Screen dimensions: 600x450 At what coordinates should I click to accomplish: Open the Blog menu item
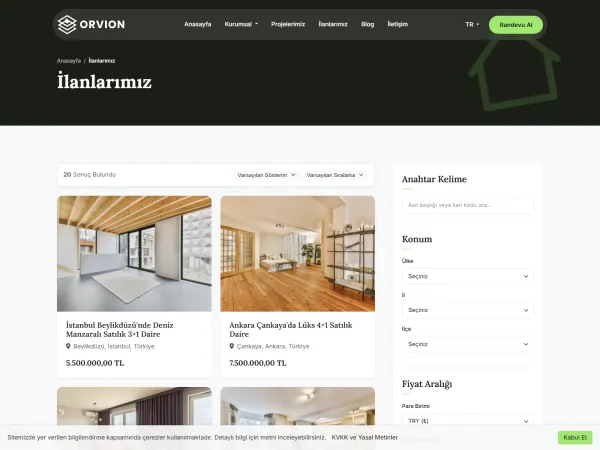tap(367, 24)
